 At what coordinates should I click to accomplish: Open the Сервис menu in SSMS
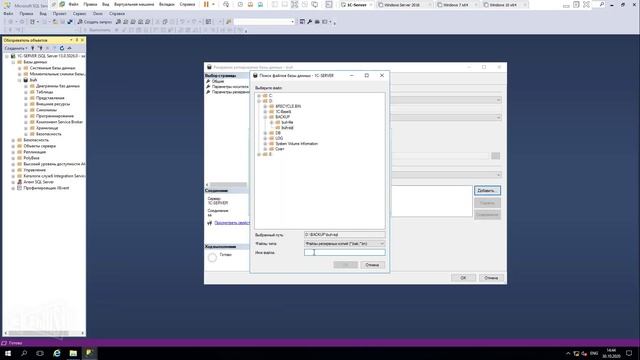pos(79,13)
